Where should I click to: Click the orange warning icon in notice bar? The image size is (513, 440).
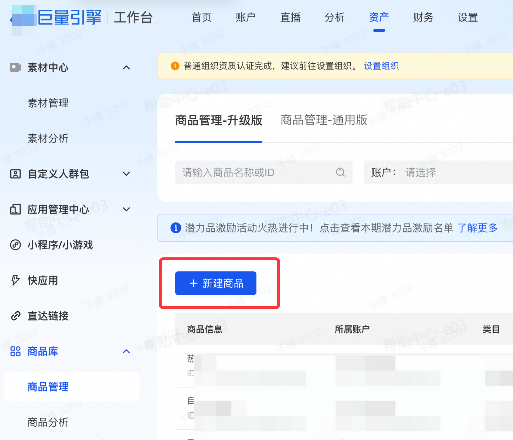pos(175,66)
